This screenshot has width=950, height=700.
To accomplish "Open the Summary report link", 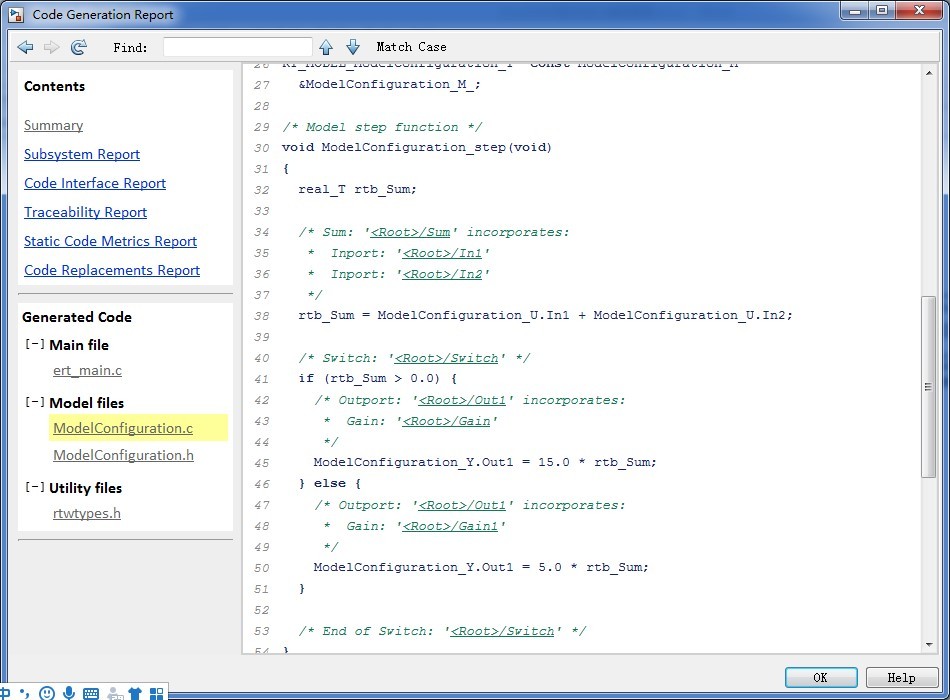I will click(53, 125).
